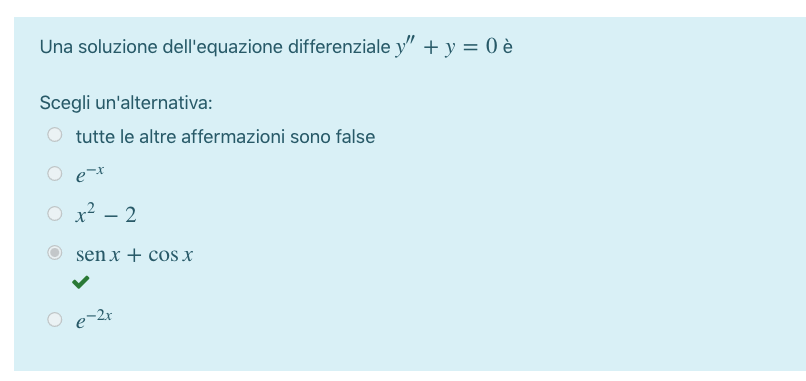Viewport: 806px width, 381px height.
Task: Click the green correct-answer checkmark icon
Action: (x=81, y=282)
